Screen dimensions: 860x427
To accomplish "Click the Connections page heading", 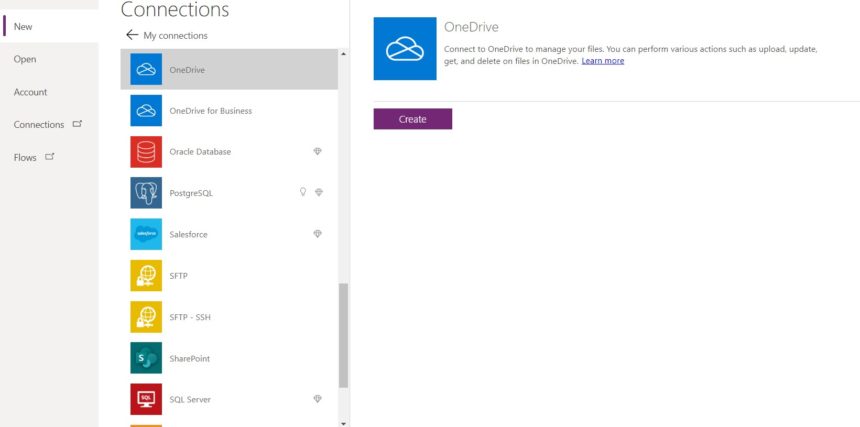I will pyautogui.click(x=175, y=9).
